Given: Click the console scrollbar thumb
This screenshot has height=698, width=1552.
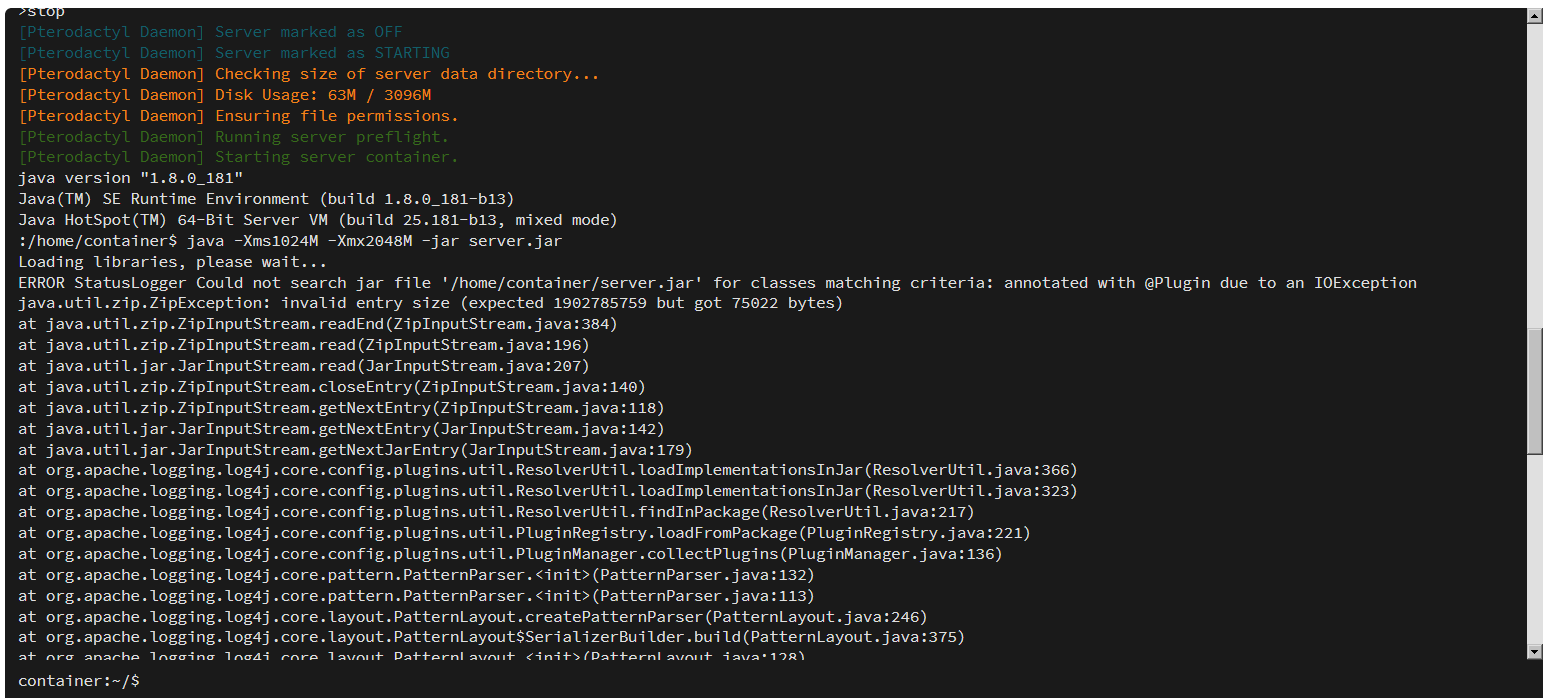Looking at the screenshot, I should 1535,390.
